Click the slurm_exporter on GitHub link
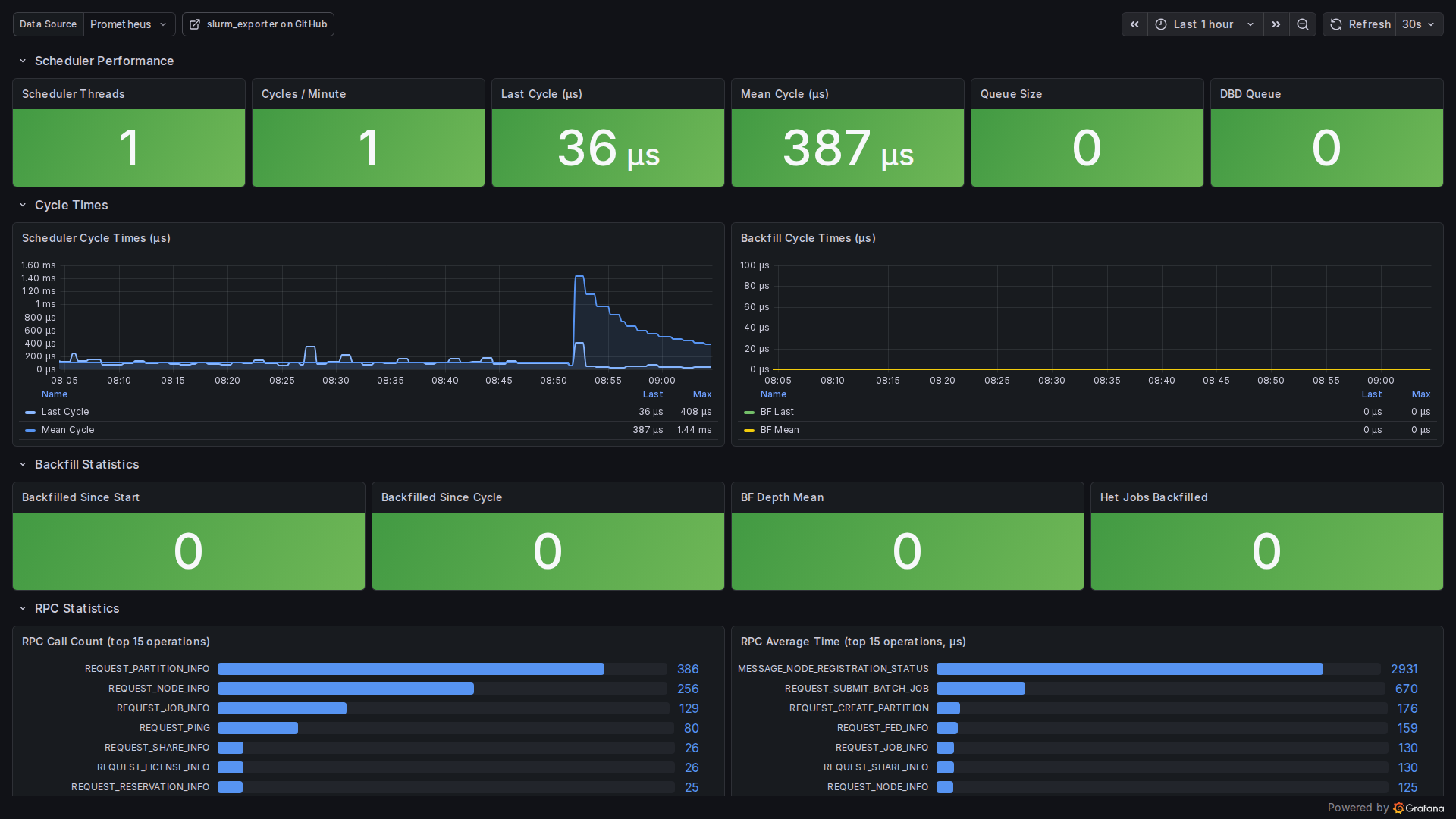Screen dimensions: 1456x819 [259, 24]
